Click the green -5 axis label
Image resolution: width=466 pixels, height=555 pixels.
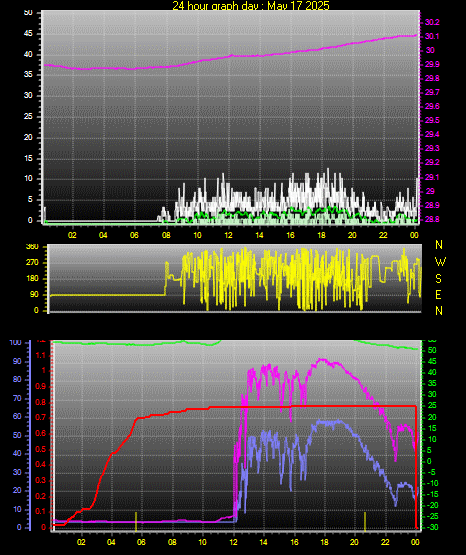432,473
